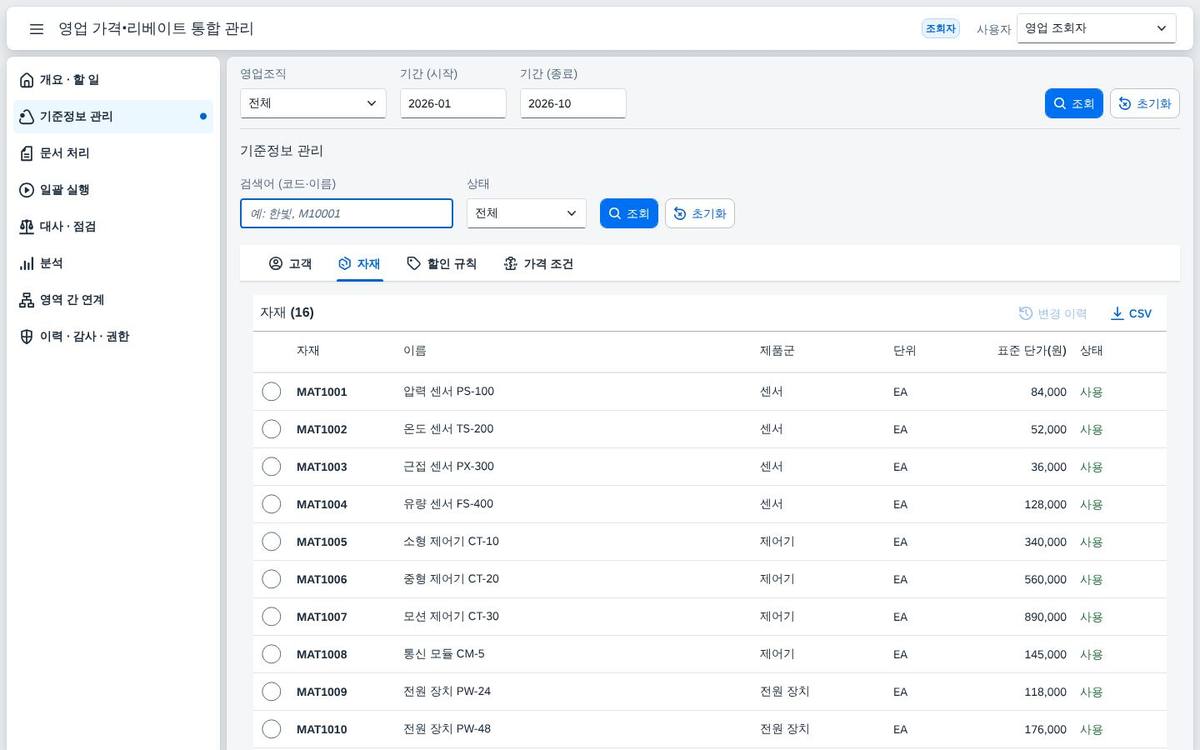This screenshot has width=1200, height=750.
Task: Click the 표준 단가(원) column header
Action: click(1031, 351)
